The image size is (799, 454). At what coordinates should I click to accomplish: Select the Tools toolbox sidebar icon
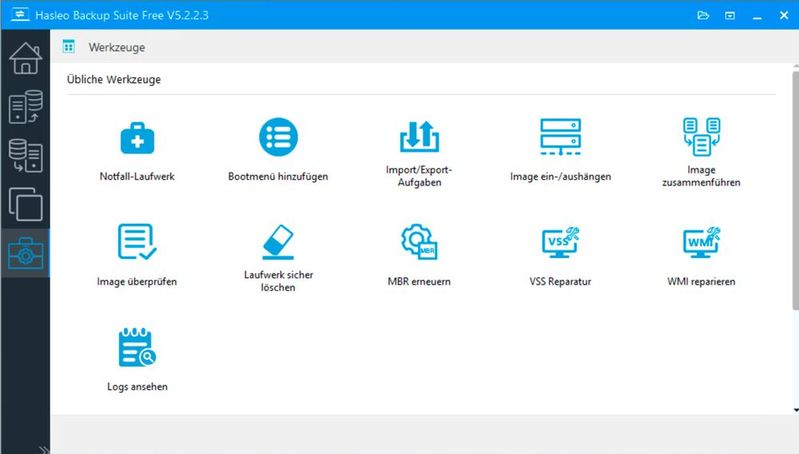[25, 253]
